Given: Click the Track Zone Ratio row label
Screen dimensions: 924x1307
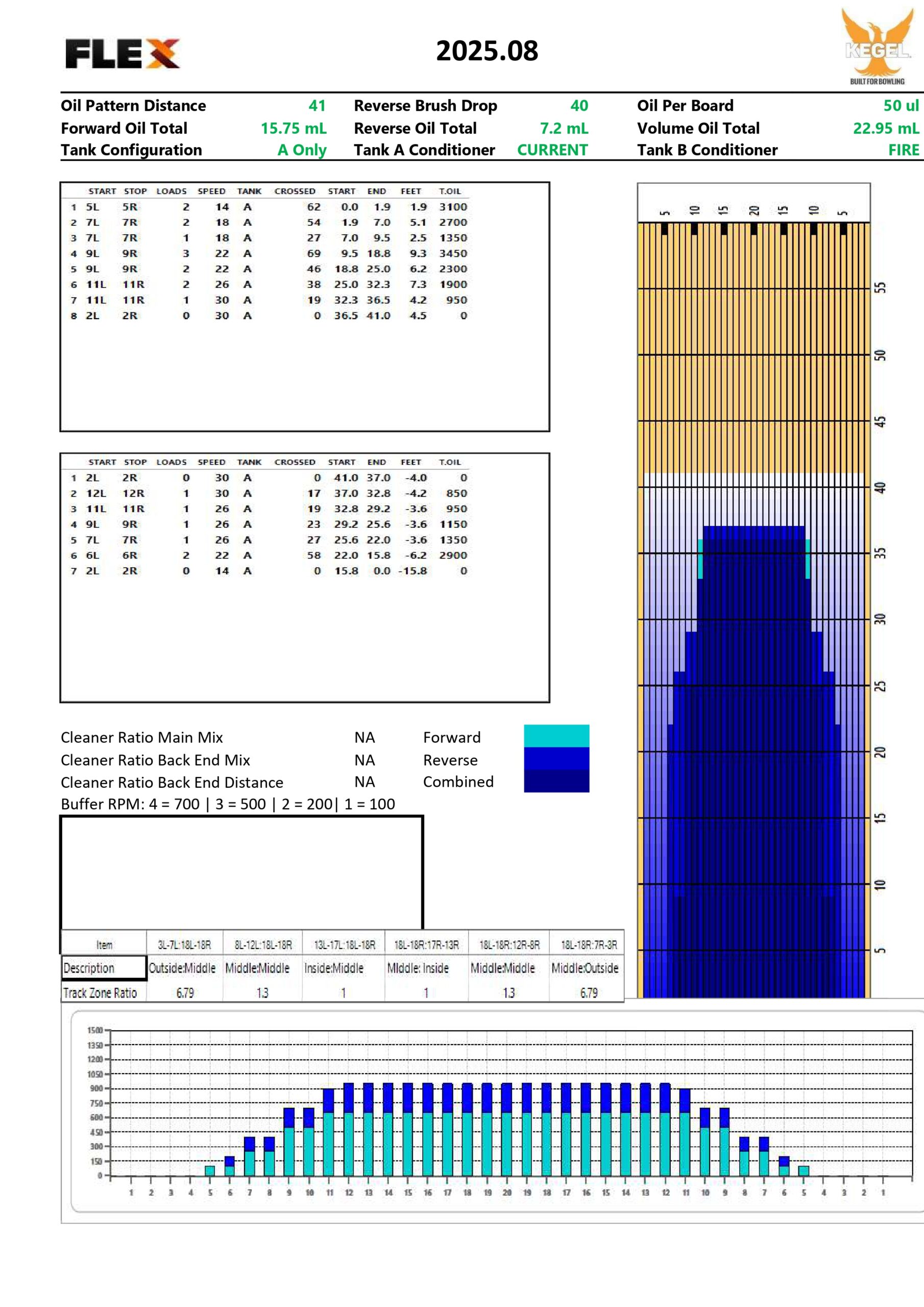Looking at the screenshot, I should tap(100, 993).
